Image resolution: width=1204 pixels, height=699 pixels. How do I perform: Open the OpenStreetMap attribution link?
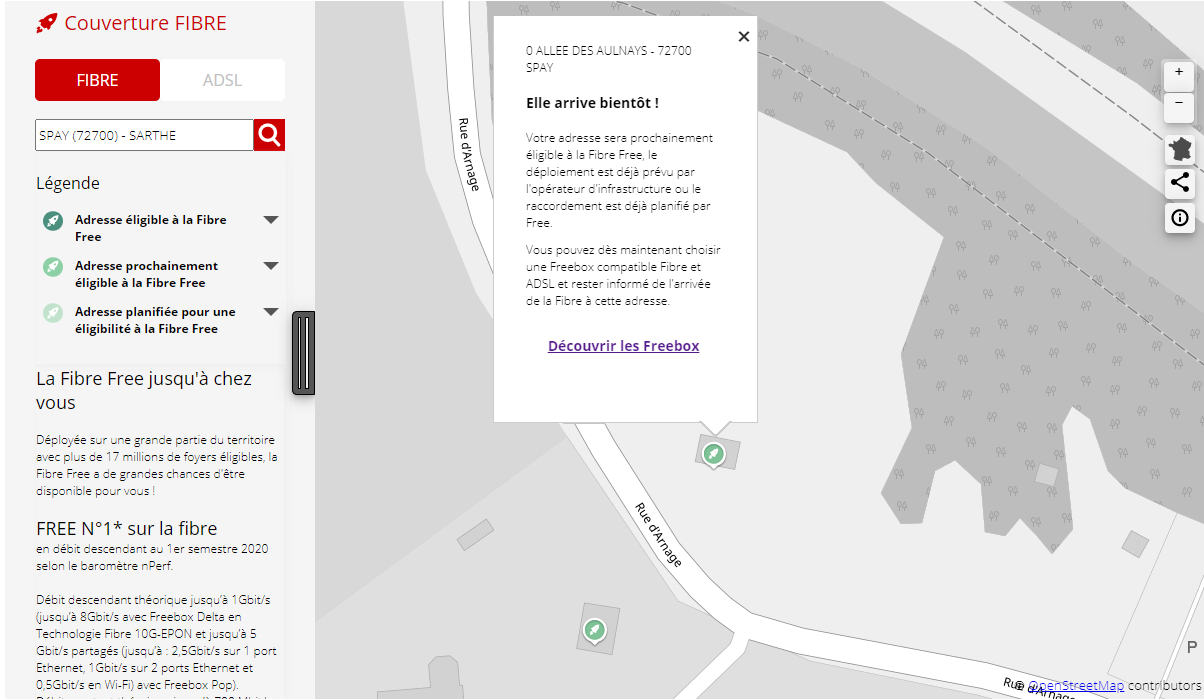coord(1076,685)
